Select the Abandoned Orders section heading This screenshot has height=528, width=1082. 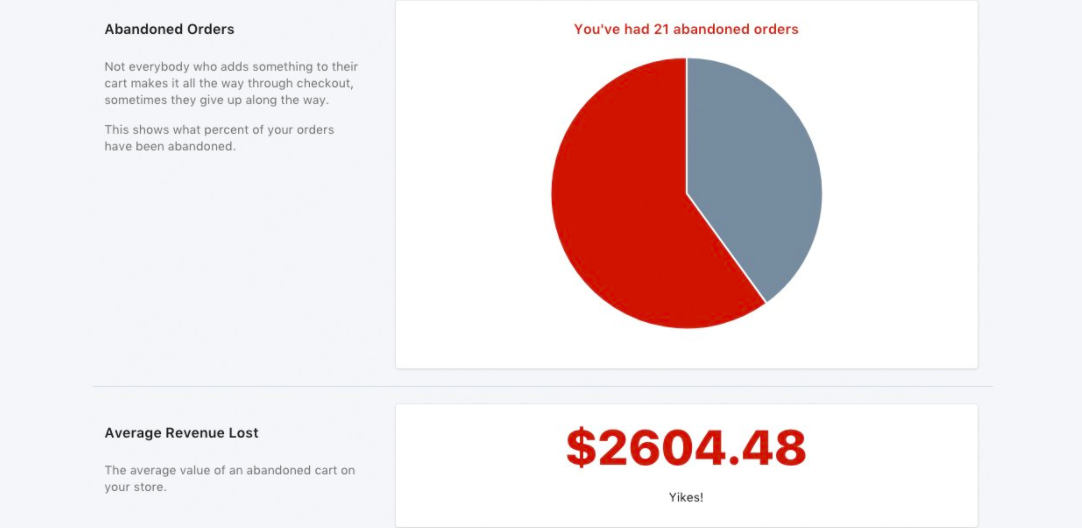pos(169,30)
